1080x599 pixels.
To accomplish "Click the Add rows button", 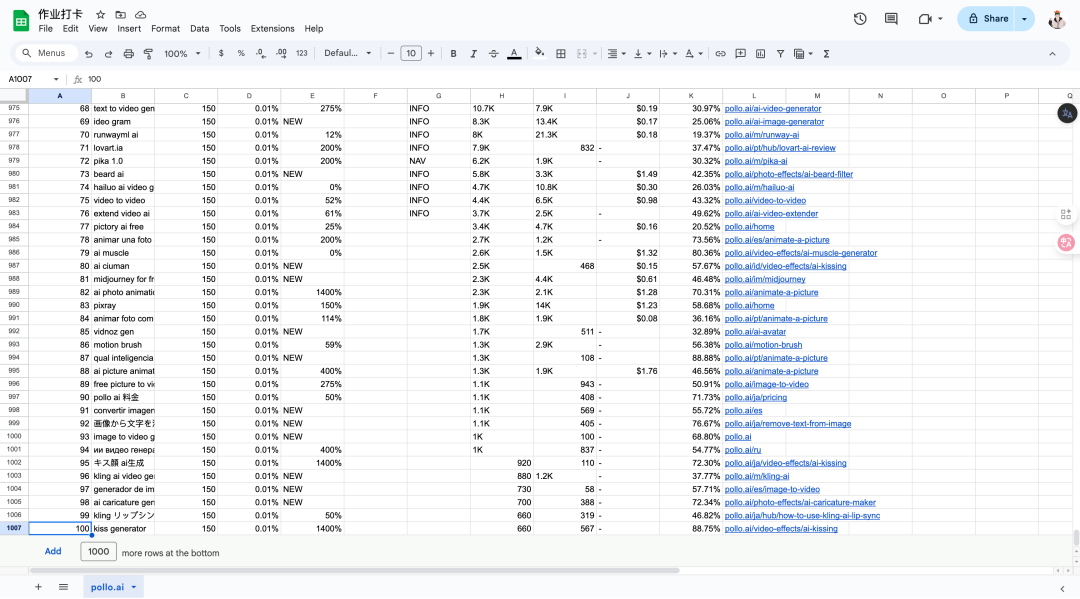I will point(53,551).
